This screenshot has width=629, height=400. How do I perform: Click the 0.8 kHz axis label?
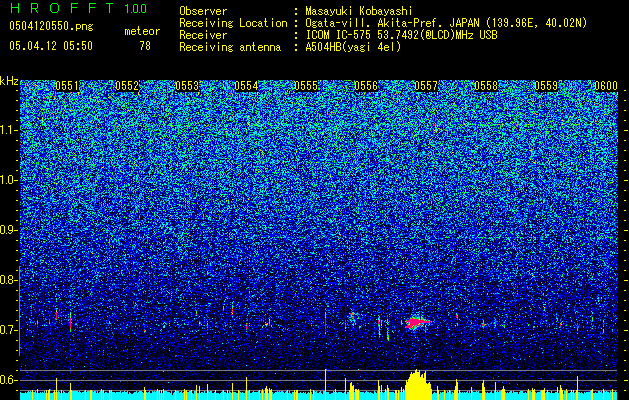[x=8, y=280]
